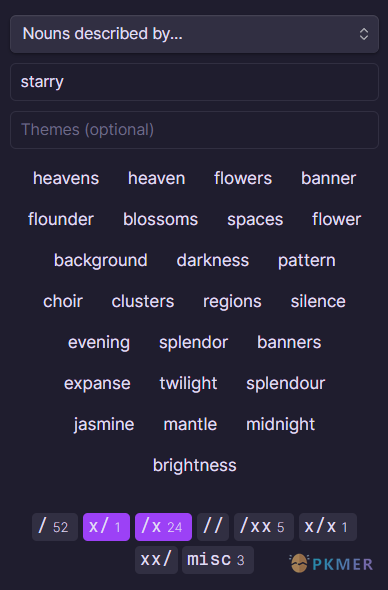Screen dimensions: 388x590
Task: Choose the word 'twilight'
Action: coord(188,383)
